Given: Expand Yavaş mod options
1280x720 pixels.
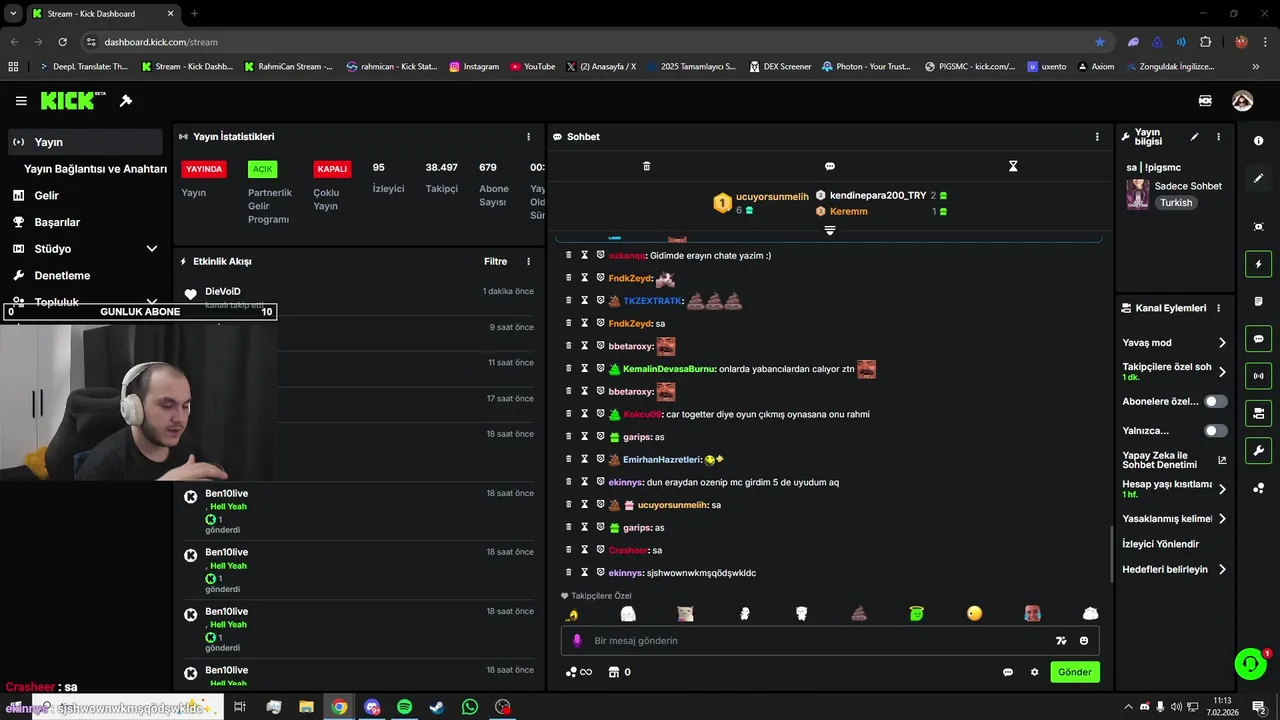Looking at the screenshot, I should 1222,343.
